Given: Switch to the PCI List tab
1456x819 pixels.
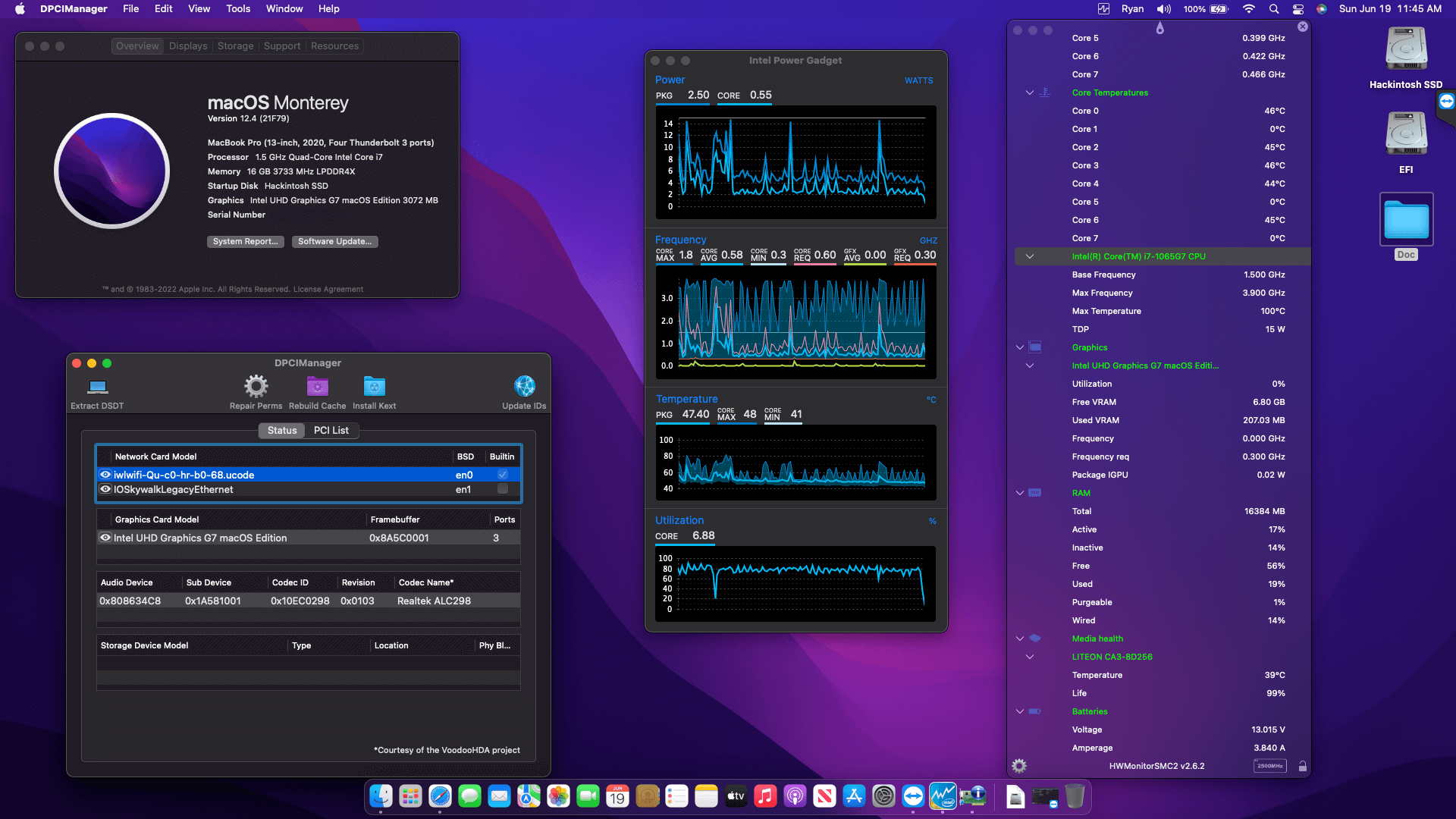Looking at the screenshot, I should tap(331, 431).
